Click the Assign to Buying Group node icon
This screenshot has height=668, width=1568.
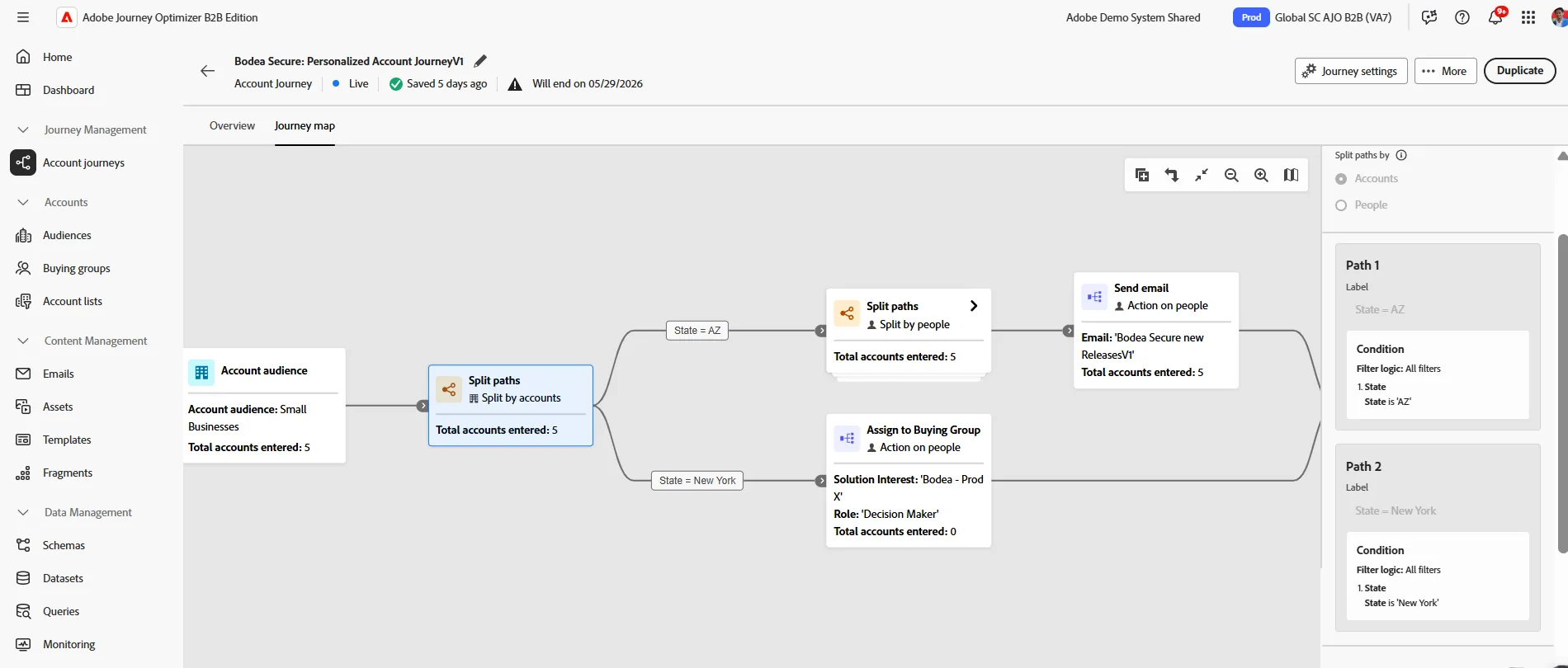pos(847,439)
